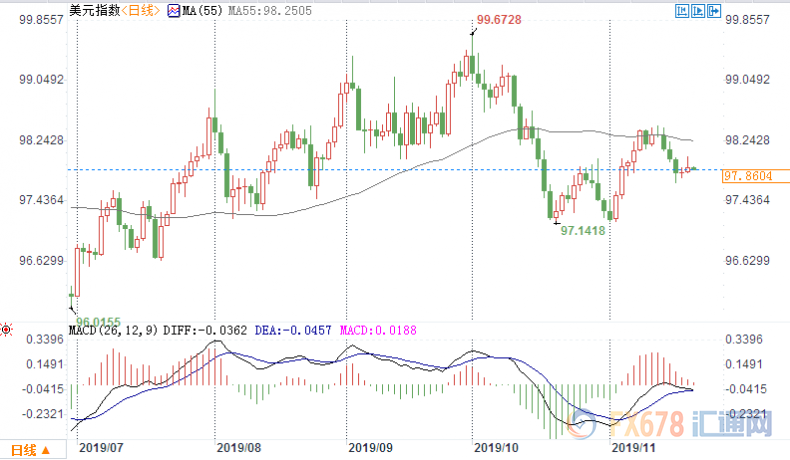790x460 pixels.
Task: Click left axis value 98.2428
Action: pyautogui.click(x=42, y=140)
